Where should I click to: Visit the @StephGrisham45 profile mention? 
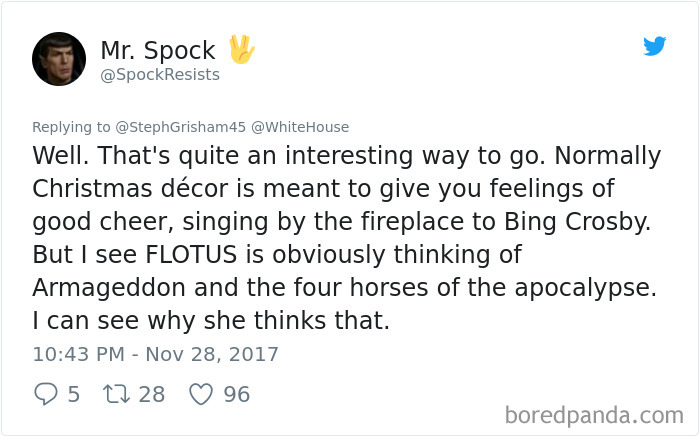(166, 127)
